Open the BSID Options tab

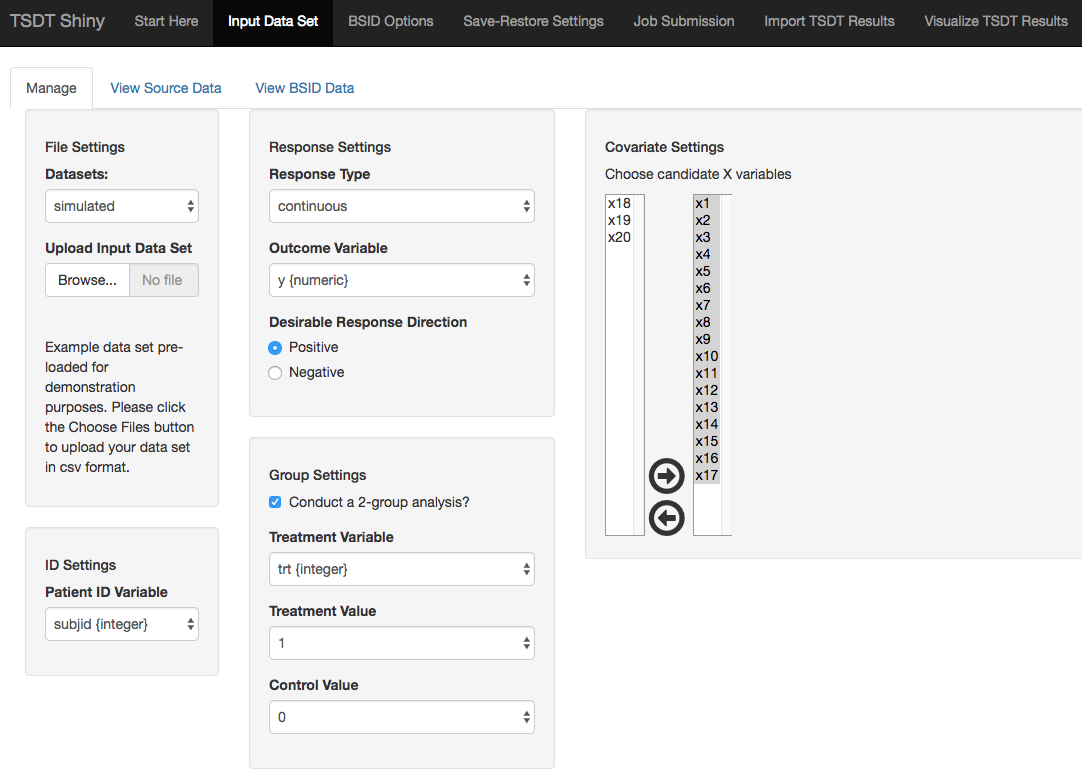pyautogui.click(x=391, y=21)
